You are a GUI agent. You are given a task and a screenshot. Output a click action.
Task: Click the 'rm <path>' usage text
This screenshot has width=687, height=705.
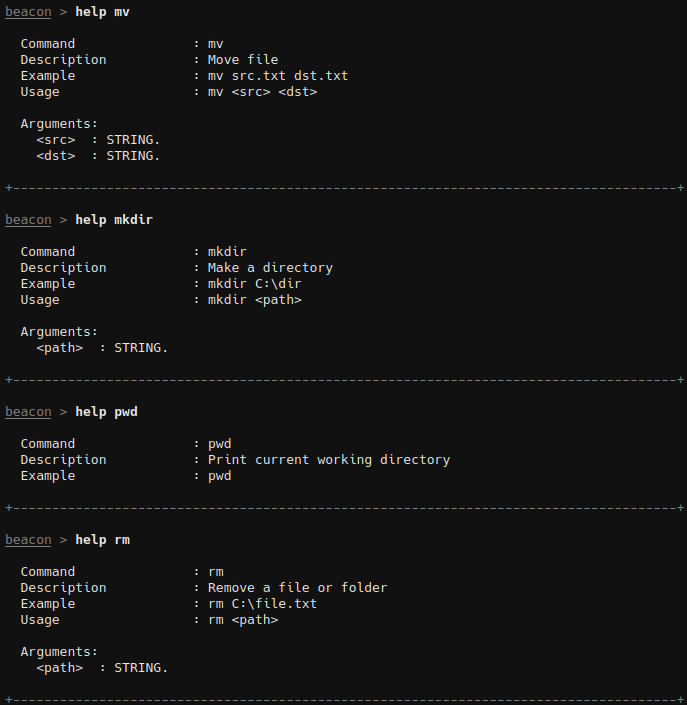coord(243,620)
